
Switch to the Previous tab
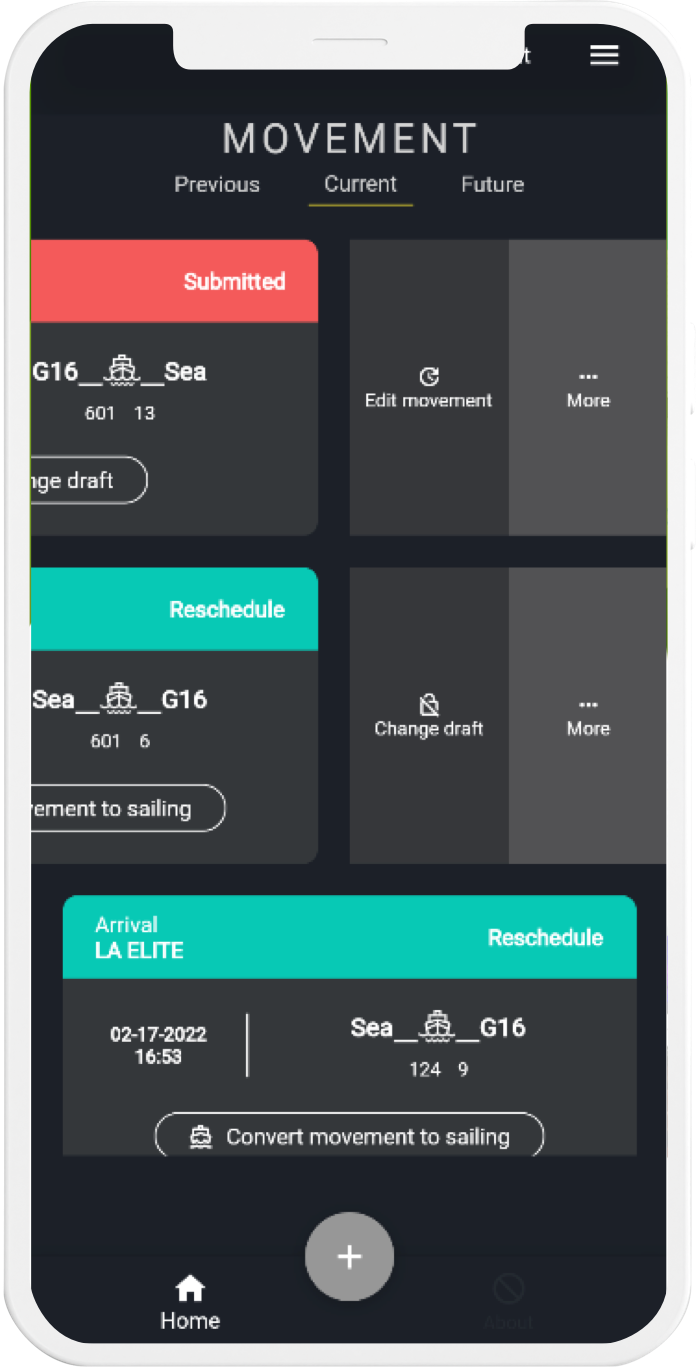(216, 184)
